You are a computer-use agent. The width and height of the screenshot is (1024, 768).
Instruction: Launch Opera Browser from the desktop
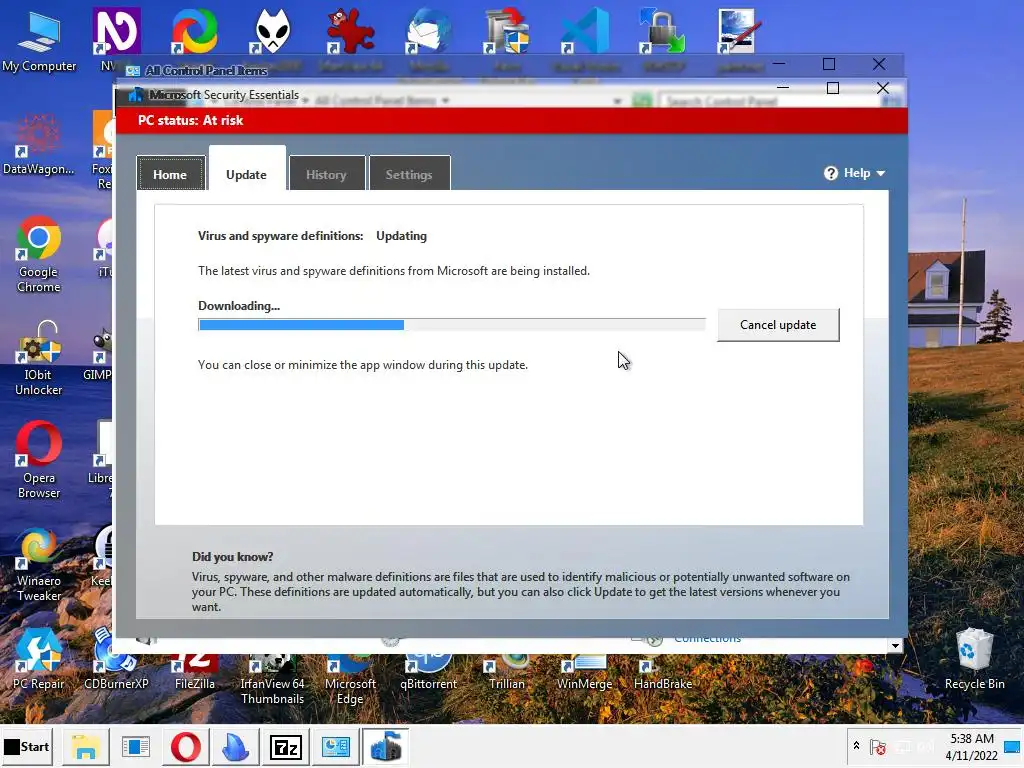tap(39, 461)
